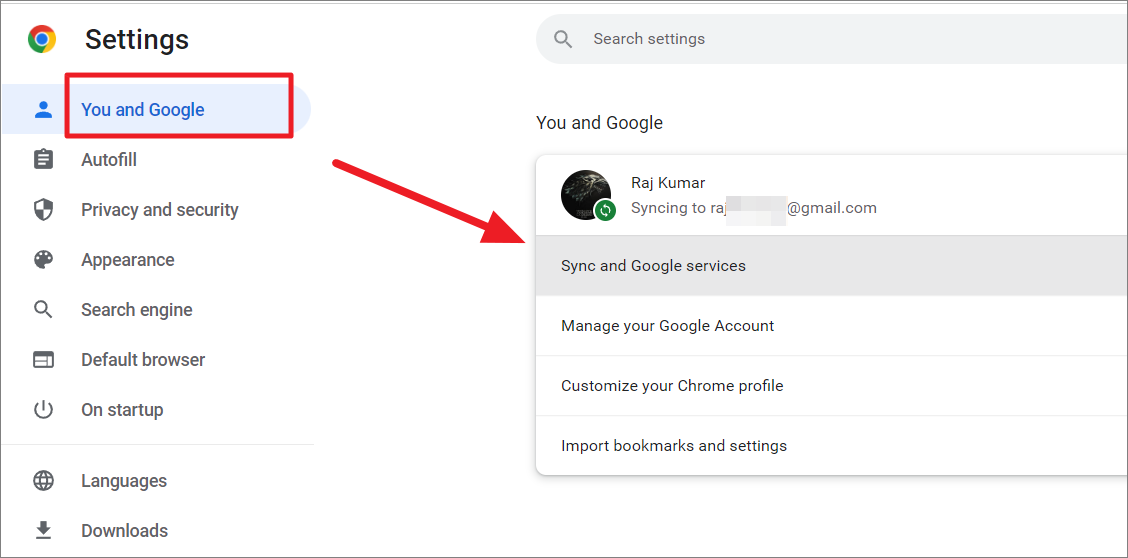The width and height of the screenshot is (1128, 558).
Task: Open Languages settings
Action: [x=124, y=480]
